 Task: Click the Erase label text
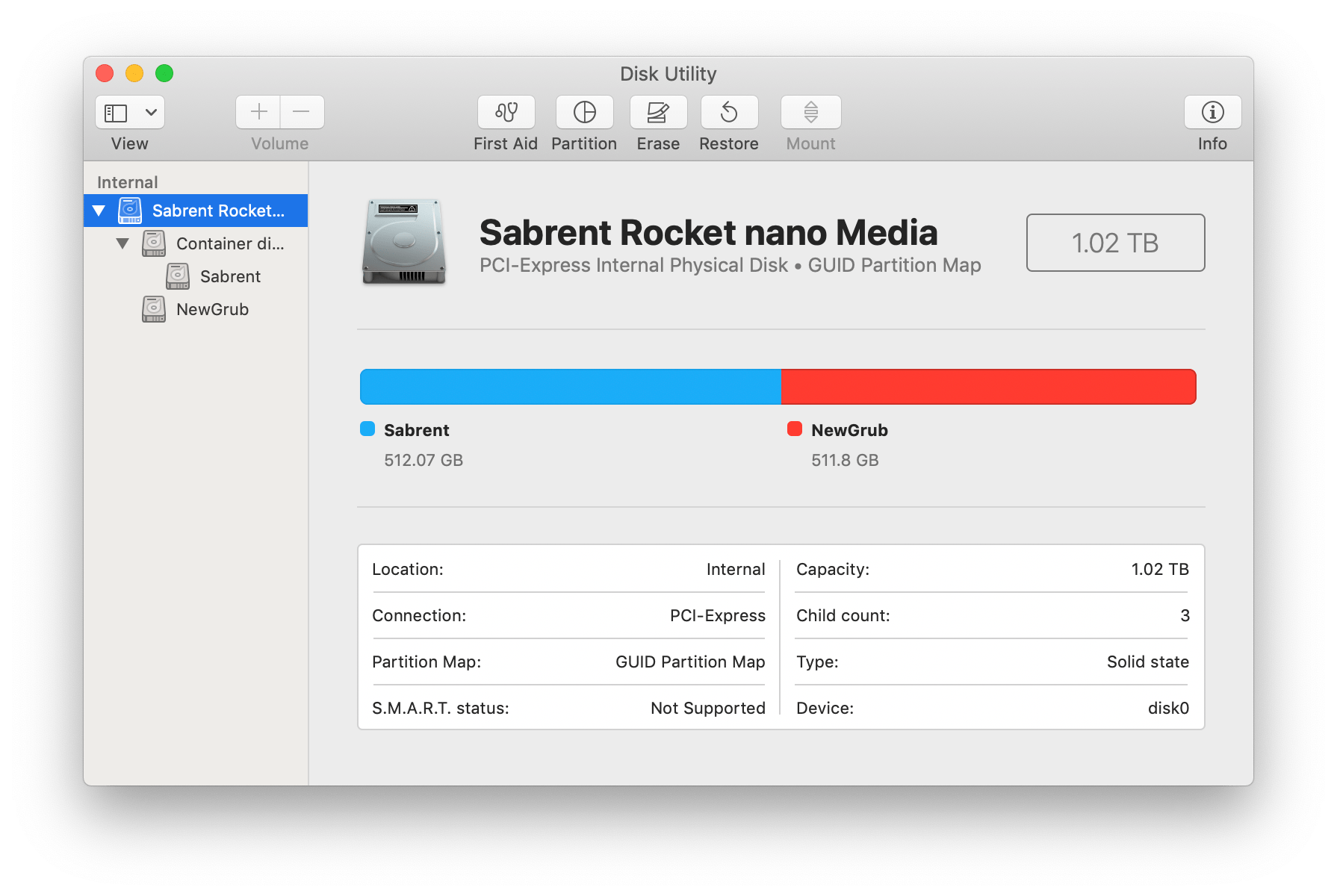click(x=658, y=143)
